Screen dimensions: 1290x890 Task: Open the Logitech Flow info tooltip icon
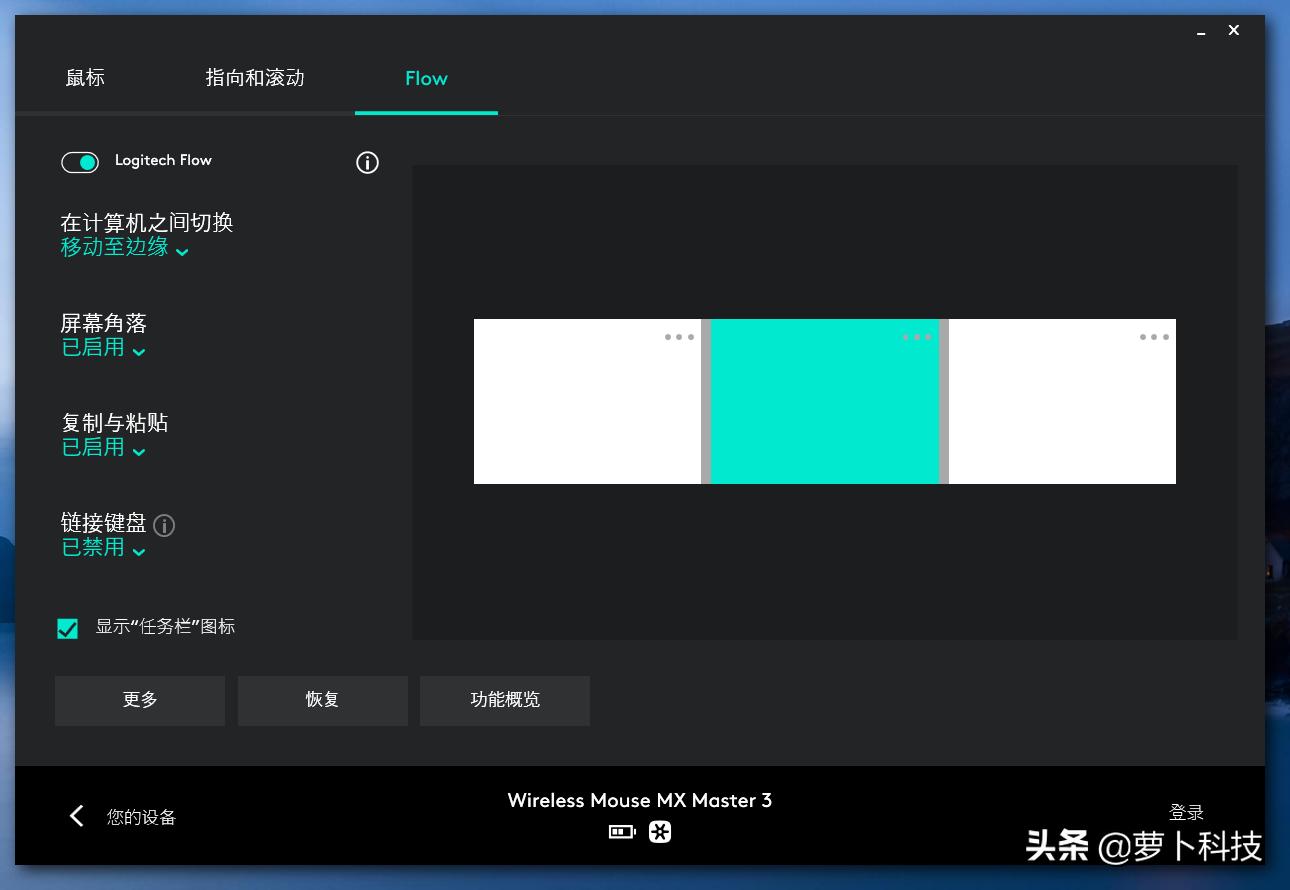pos(367,162)
